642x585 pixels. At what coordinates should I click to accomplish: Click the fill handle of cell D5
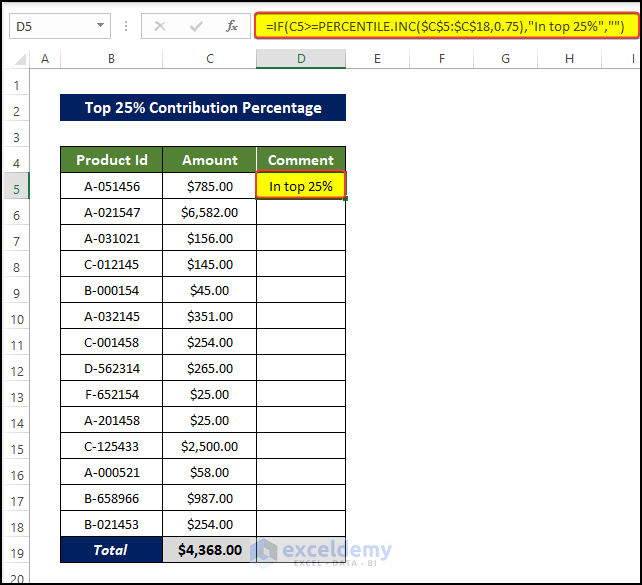click(x=346, y=199)
